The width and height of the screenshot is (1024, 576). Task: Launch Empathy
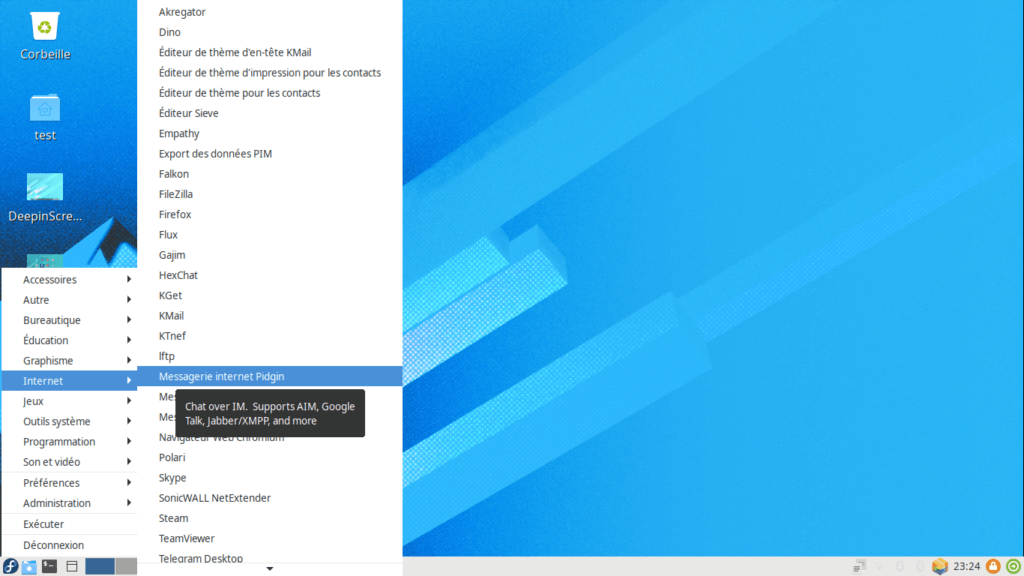270,133
